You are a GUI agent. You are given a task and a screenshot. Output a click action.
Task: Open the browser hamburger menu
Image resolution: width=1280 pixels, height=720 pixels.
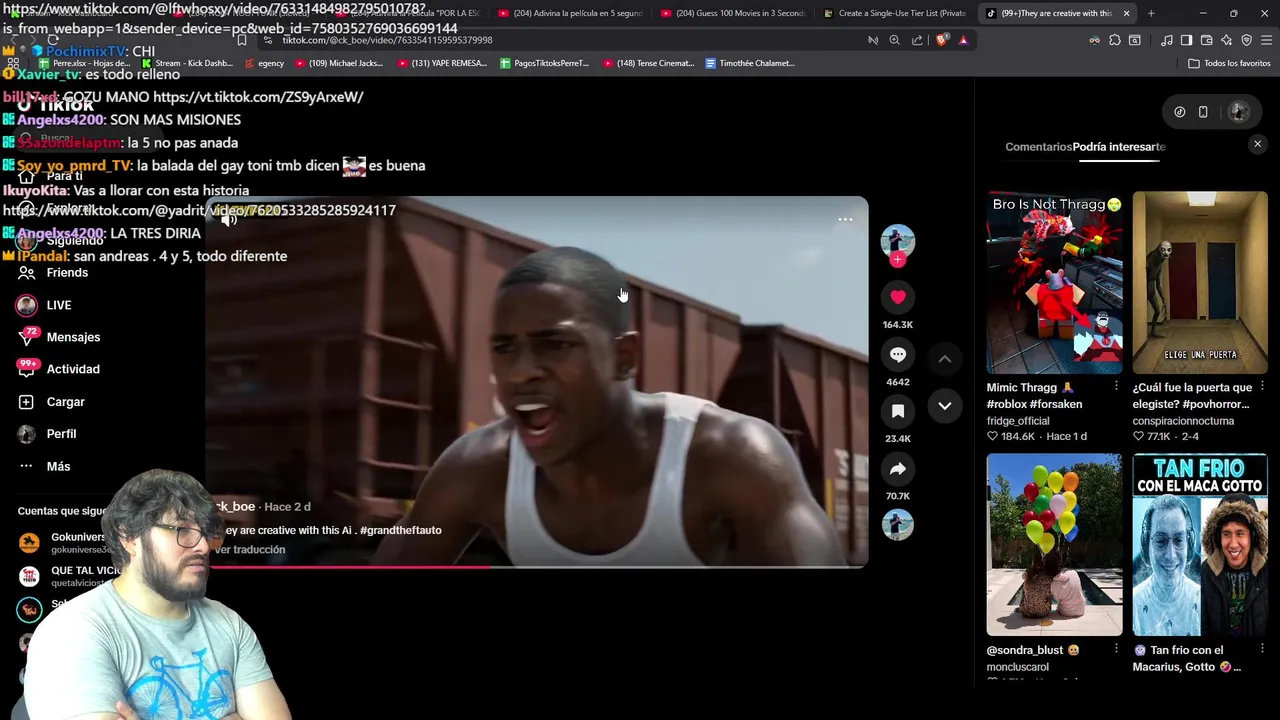pos(1267,40)
